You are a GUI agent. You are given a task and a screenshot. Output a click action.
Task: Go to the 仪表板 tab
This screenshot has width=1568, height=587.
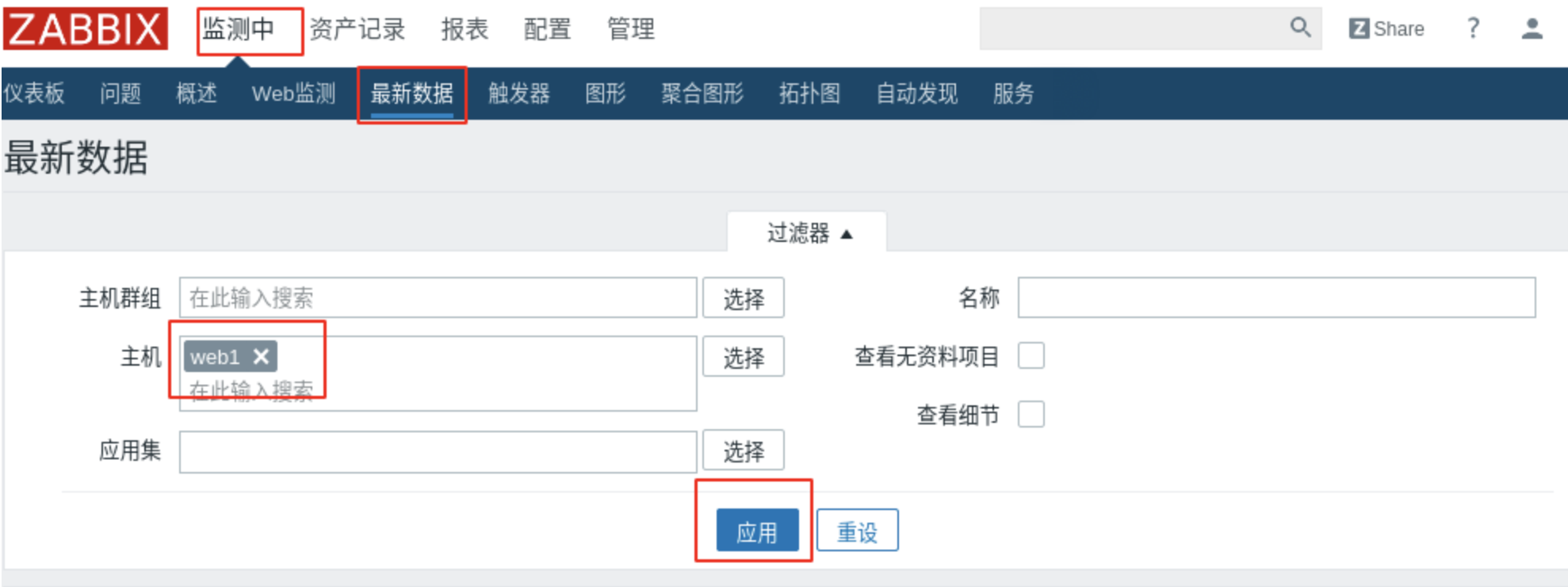pyautogui.click(x=34, y=94)
